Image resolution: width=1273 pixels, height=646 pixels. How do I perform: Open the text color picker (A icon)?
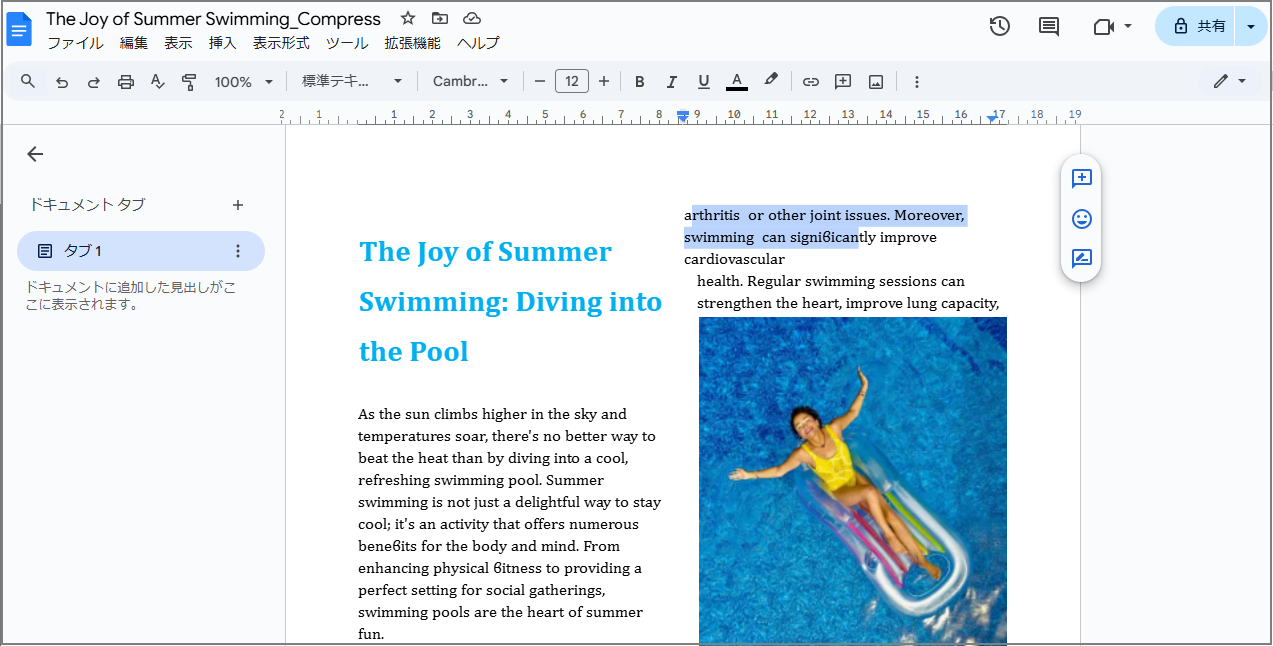click(x=737, y=82)
